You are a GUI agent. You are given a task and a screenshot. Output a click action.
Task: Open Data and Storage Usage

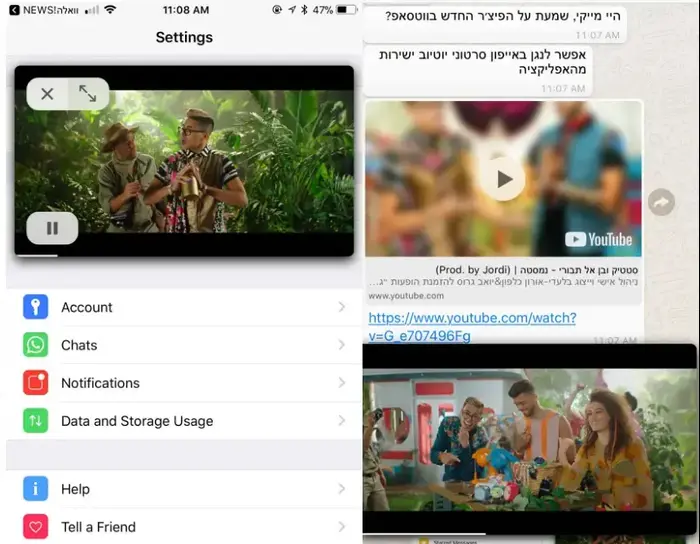(184, 421)
